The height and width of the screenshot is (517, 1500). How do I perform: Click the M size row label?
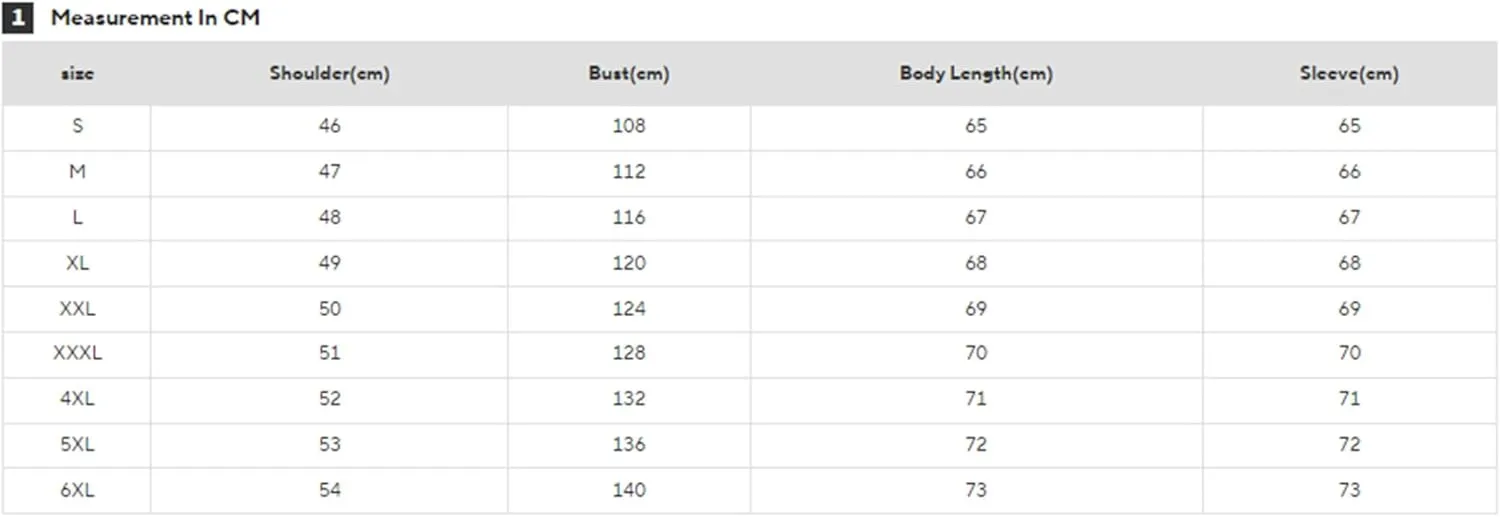tap(77, 172)
